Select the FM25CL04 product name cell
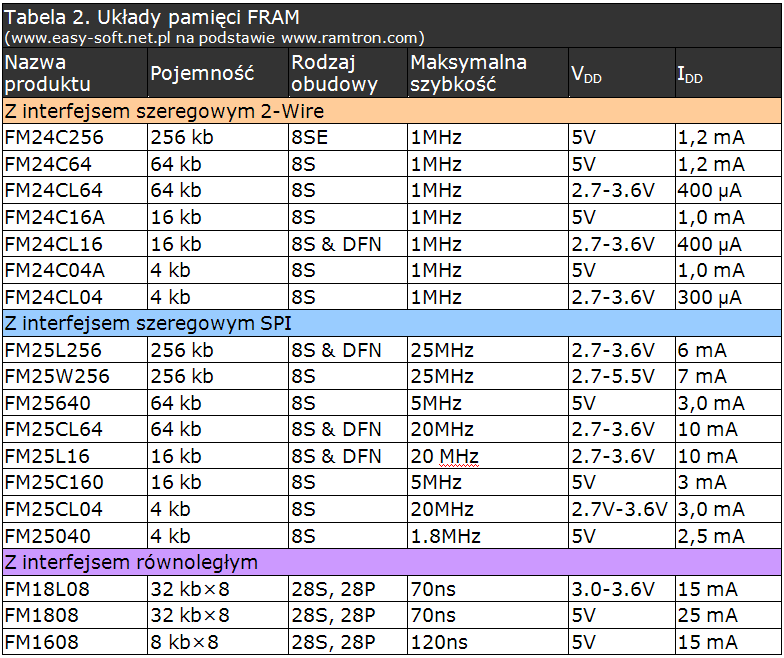784x658 pixels. [x=74, y=510]
